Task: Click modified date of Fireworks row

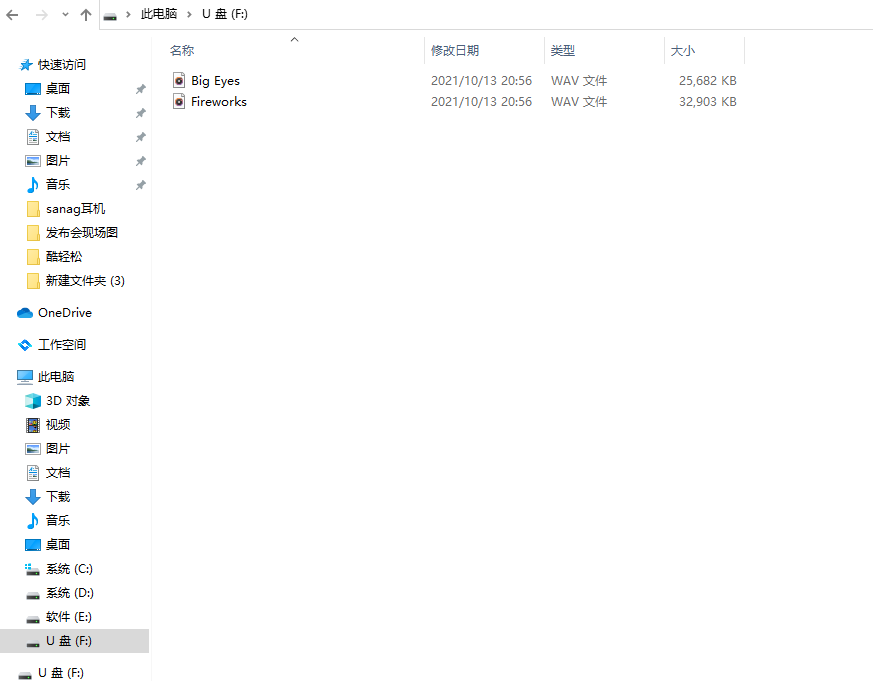Action: point(482,102)
